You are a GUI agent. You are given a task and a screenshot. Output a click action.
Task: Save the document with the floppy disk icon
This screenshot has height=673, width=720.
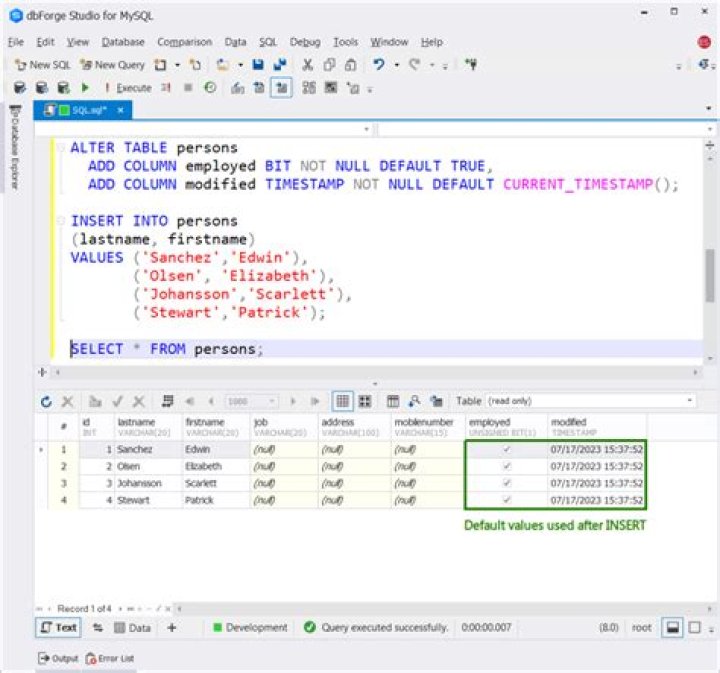(258, 65)
